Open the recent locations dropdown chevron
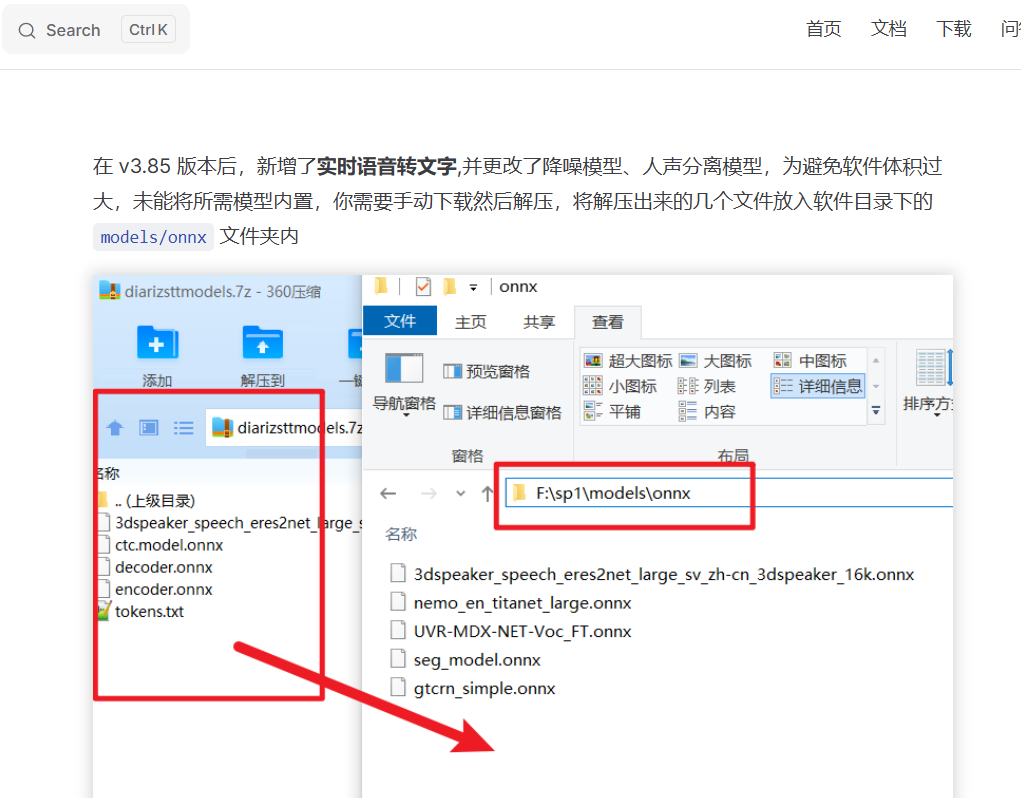The width and height of the screenshot is (1021, 798). coord(460,493)
